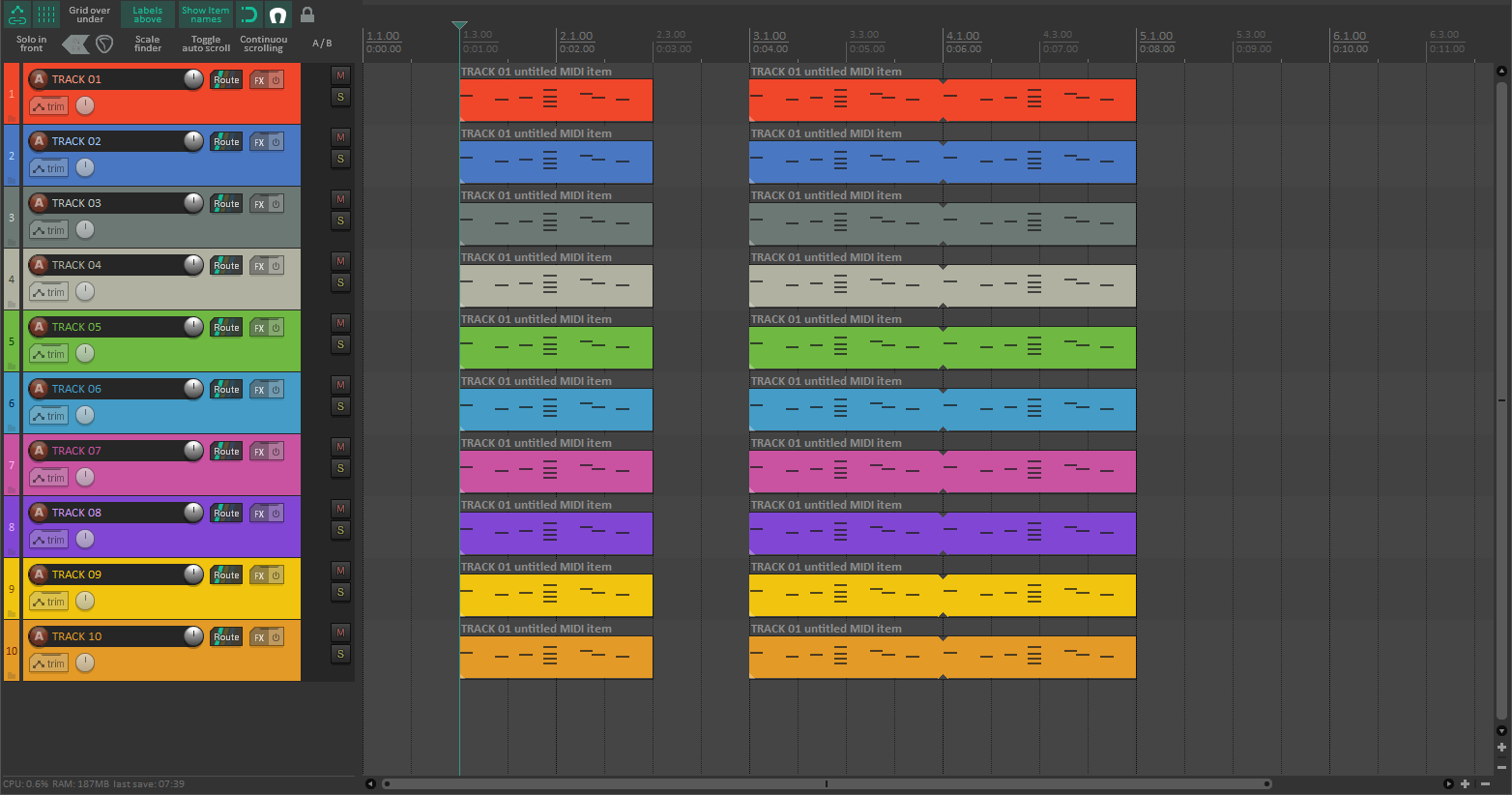
Task: Open the trim automation mode on TRACK 03
Action: point(49,230)
